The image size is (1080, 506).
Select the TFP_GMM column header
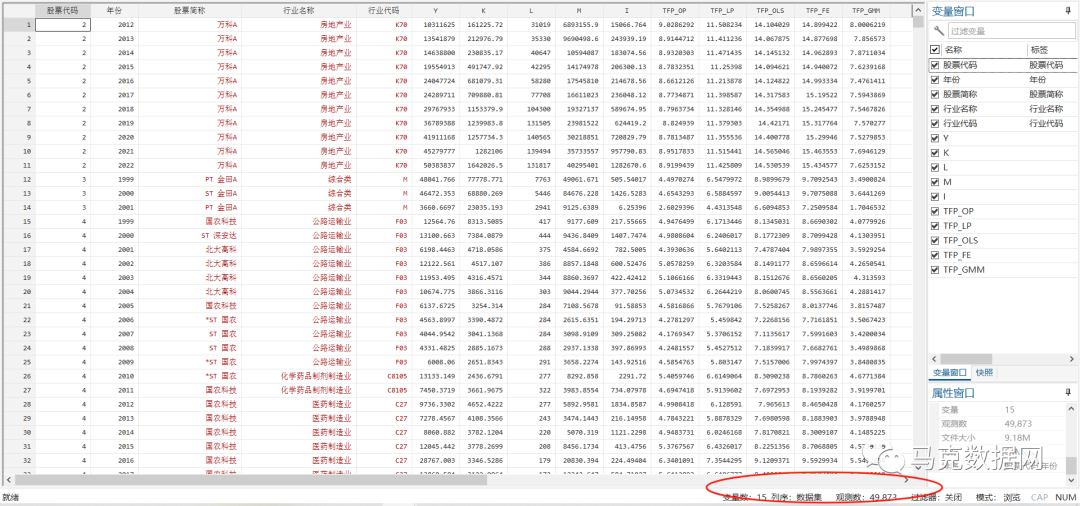coord(866,11)
